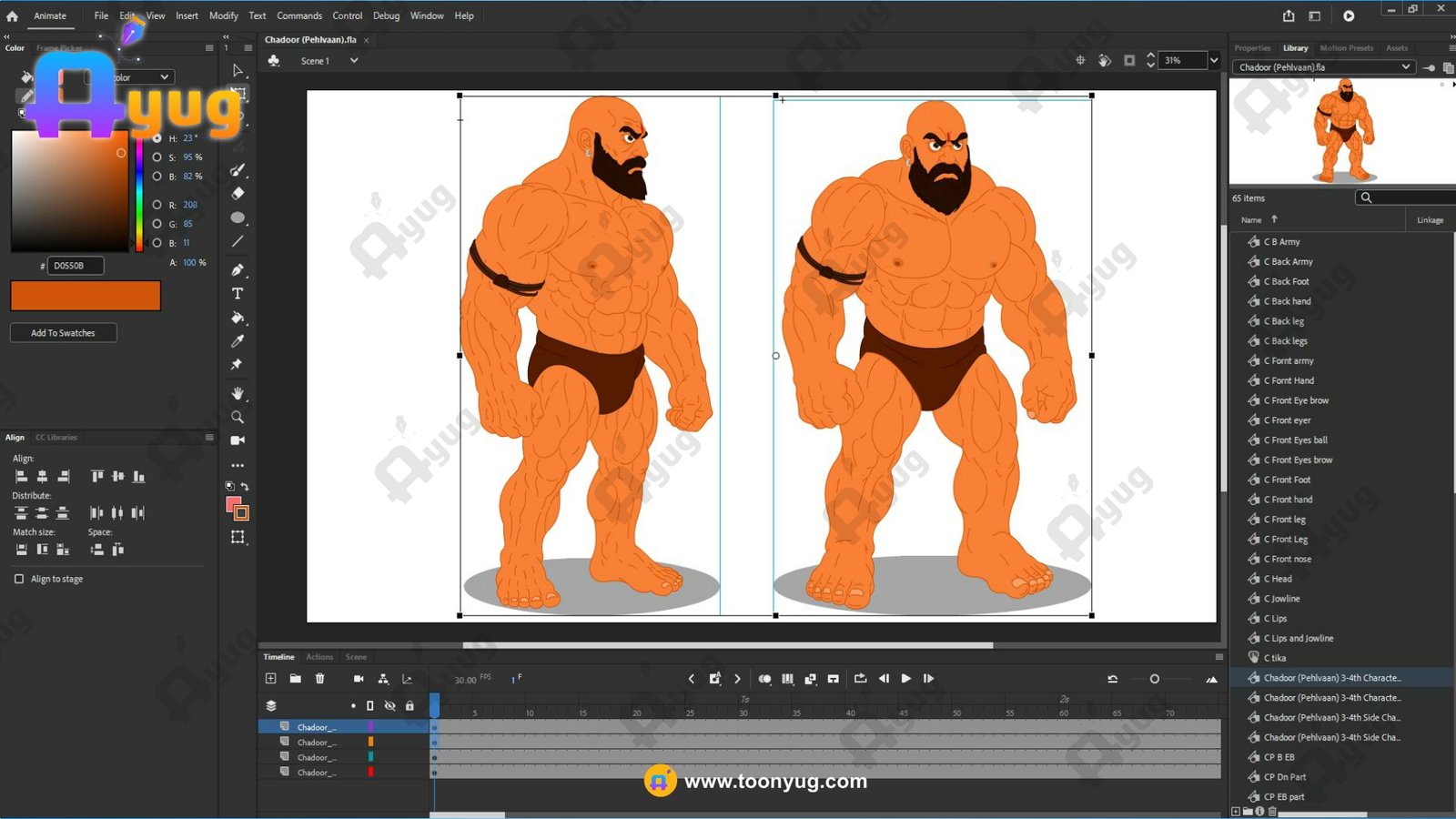Play the timeline animation
Screen dimensions: 1456x819
tap(905, 679)
